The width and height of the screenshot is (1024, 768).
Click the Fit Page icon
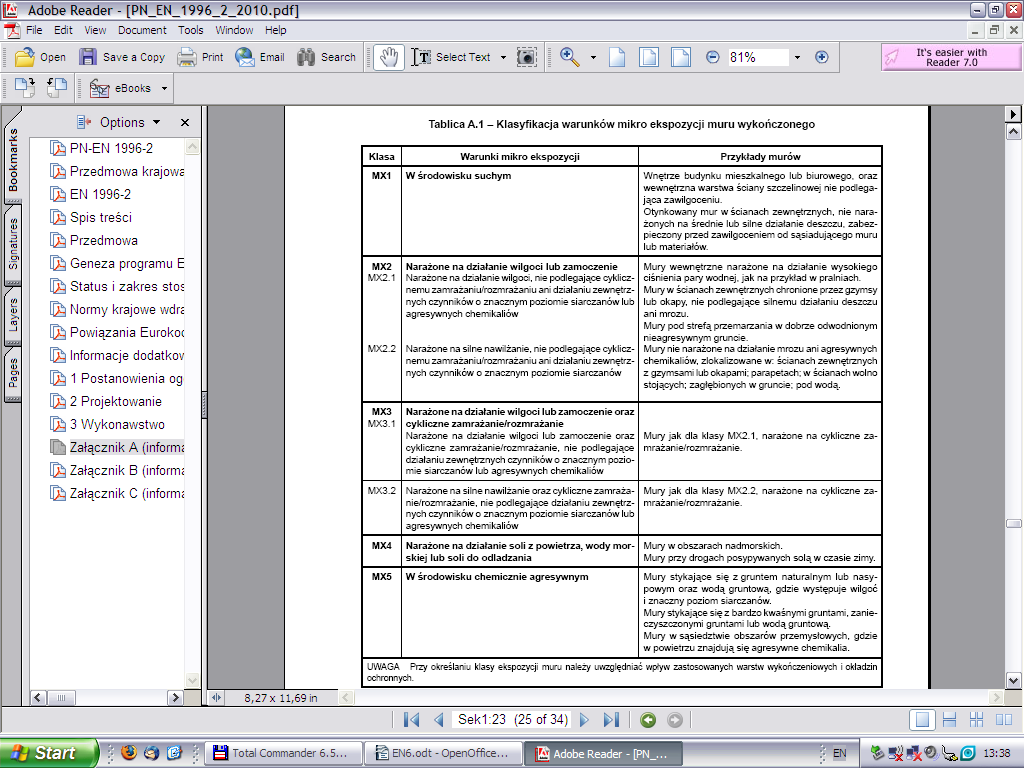648,57
